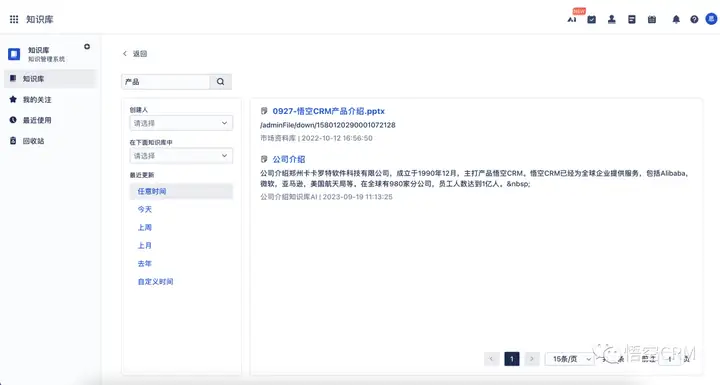Open the 创建人 dropdown

[181, 123]
